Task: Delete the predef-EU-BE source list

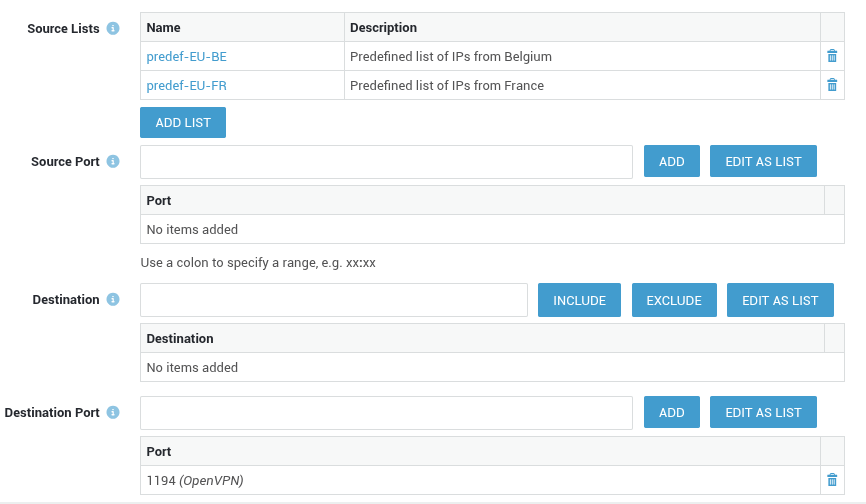Action: coord(832,56)
